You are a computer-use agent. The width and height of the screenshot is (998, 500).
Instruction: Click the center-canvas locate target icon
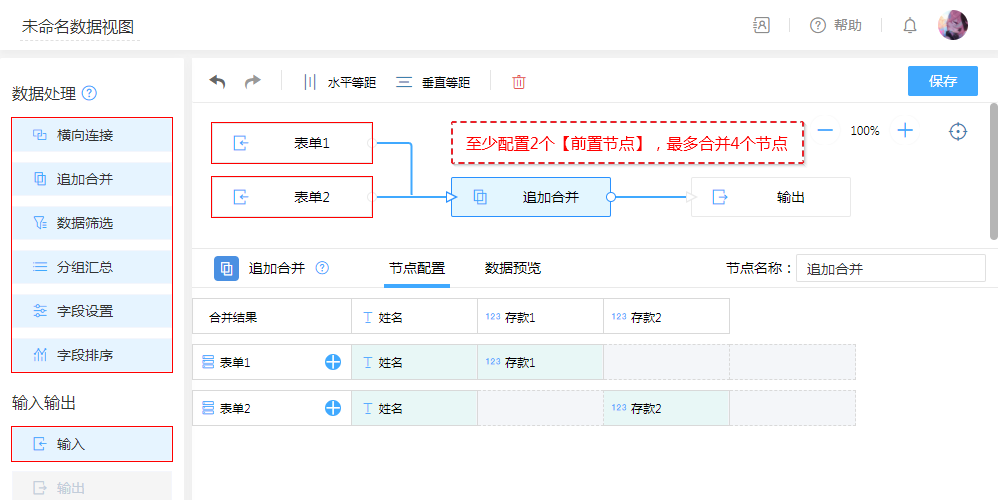[x=958, y=131]
